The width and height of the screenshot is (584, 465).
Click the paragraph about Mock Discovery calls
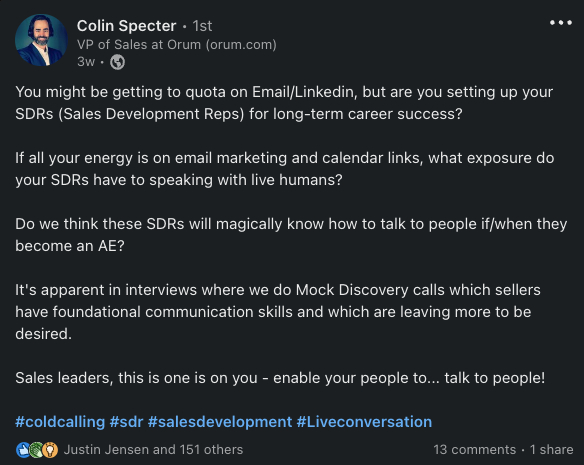coord(278,312)
